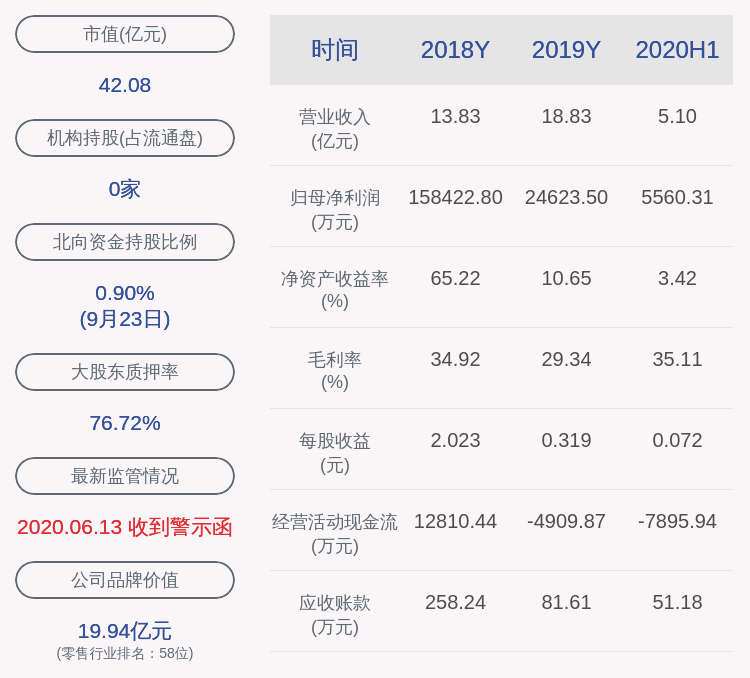Click the 2018Y column header
This screenshot has height=678, width=750.
pyautogui.click(x=455, y=50)
